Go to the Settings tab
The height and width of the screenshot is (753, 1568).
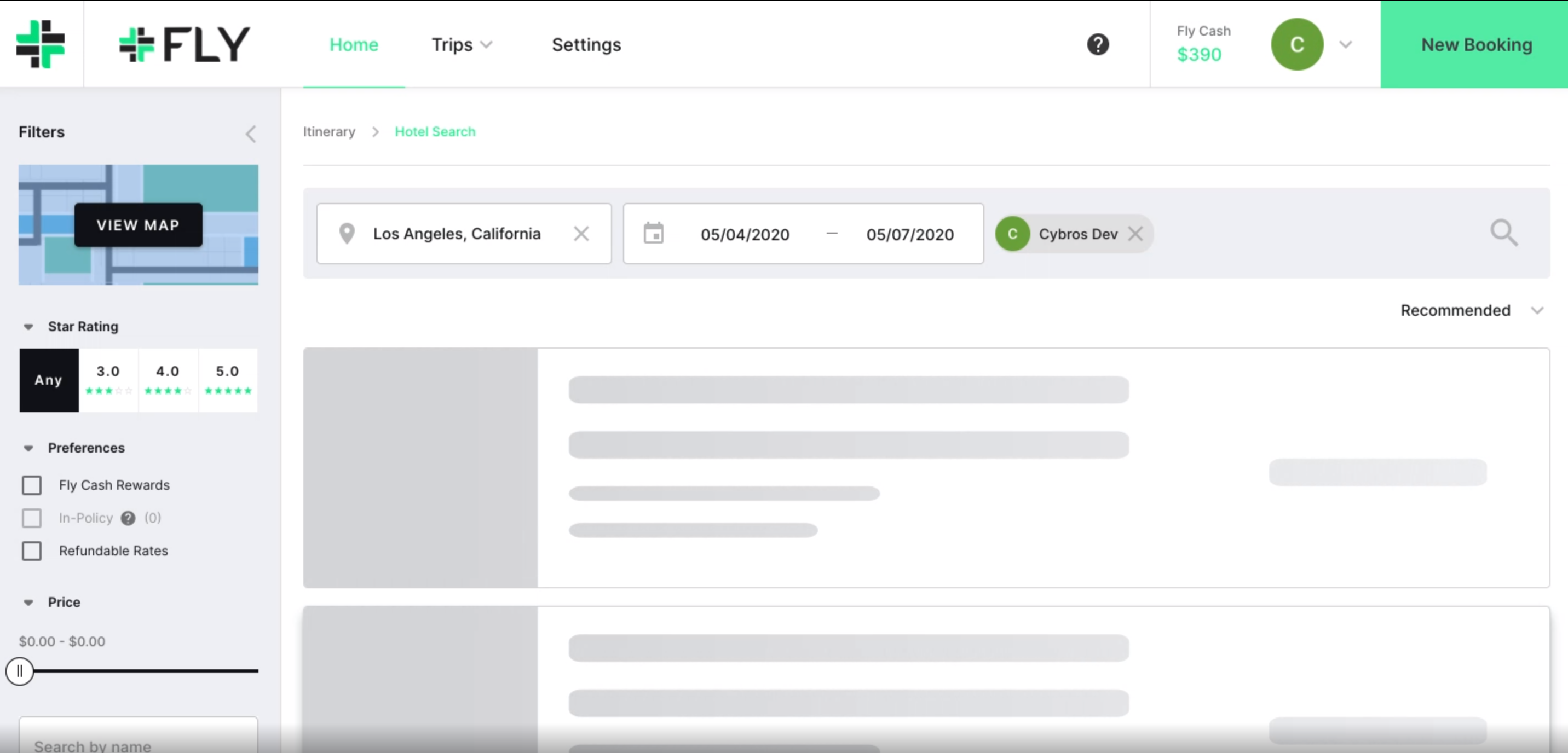tap(586, 44)
